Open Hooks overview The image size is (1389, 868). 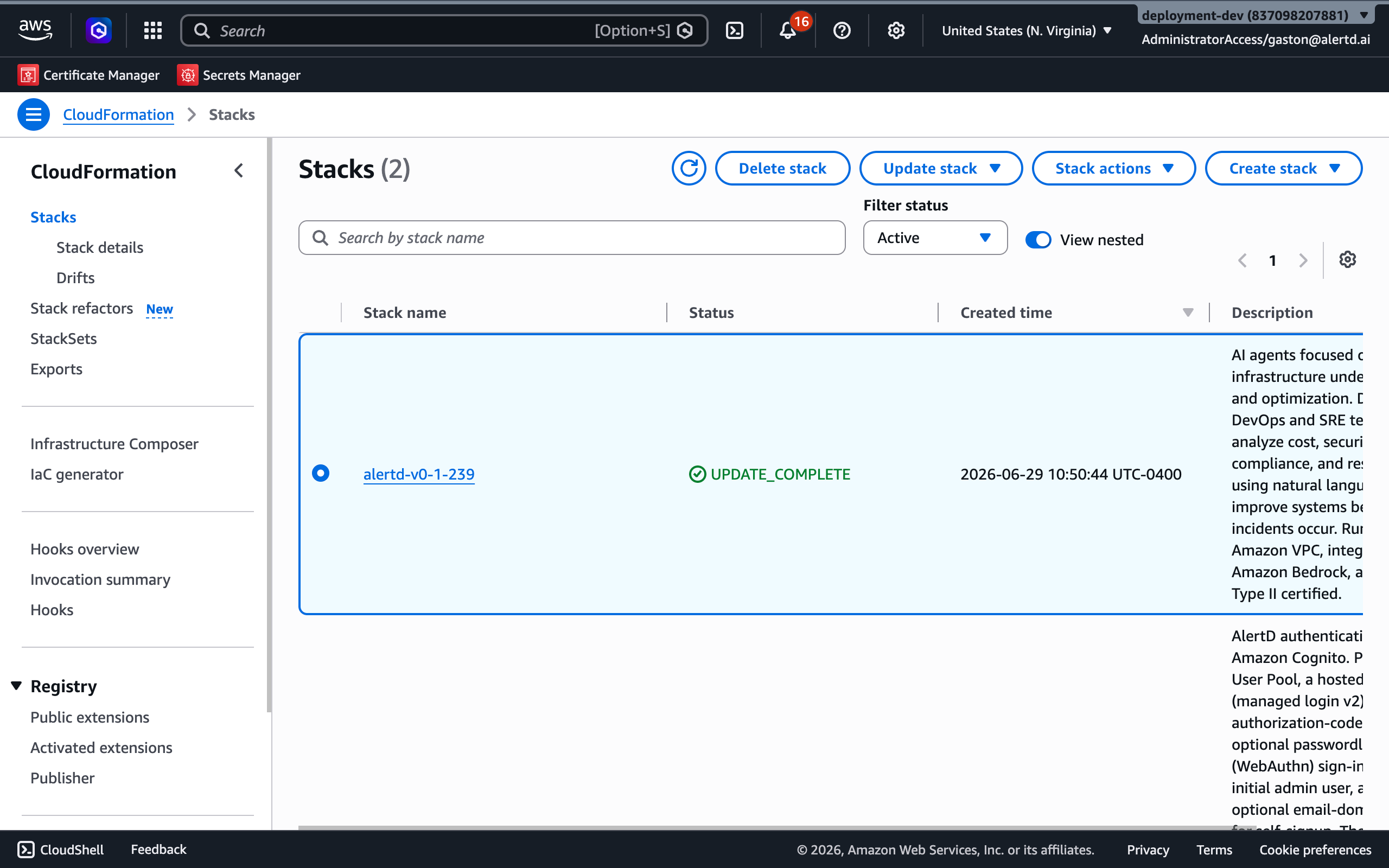coord(85,549)
